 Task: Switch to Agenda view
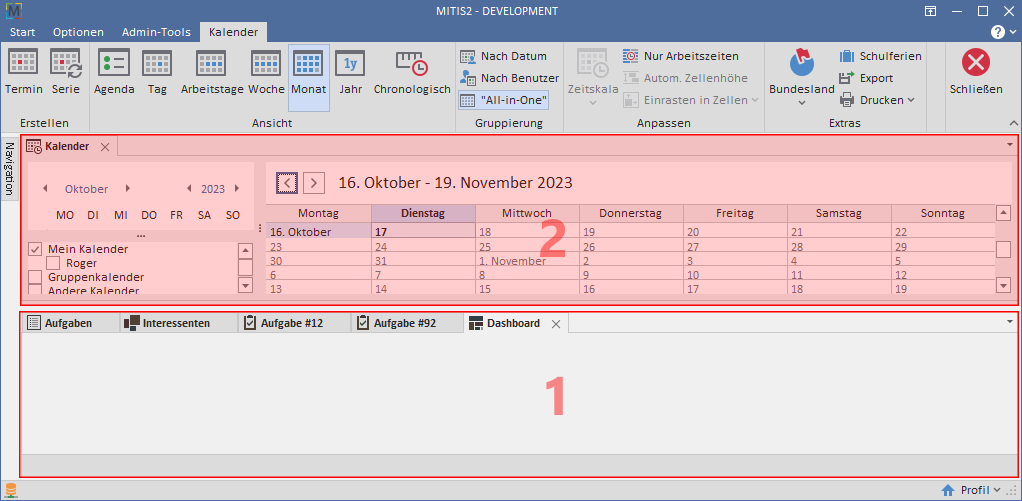(114, 72)
